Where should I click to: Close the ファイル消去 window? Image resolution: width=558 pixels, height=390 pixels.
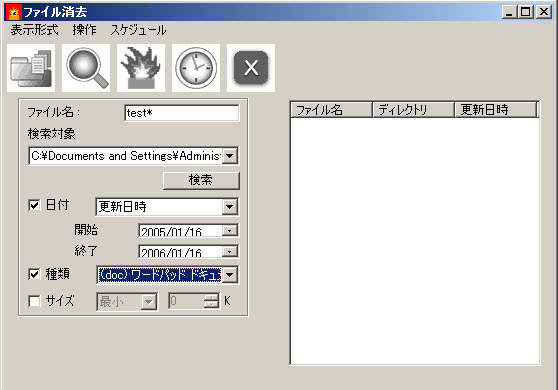(x=544, y=12)
